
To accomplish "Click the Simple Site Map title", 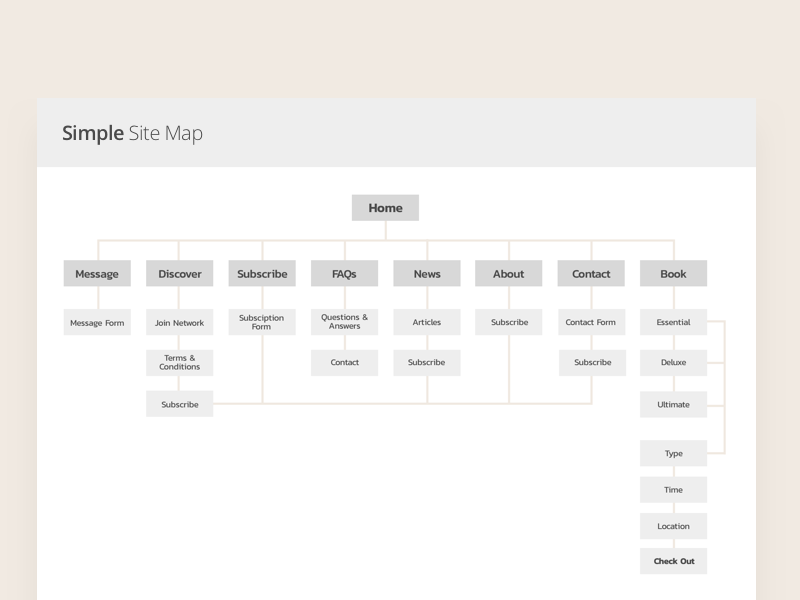I will pyautogui.click(x=132, y=133).
